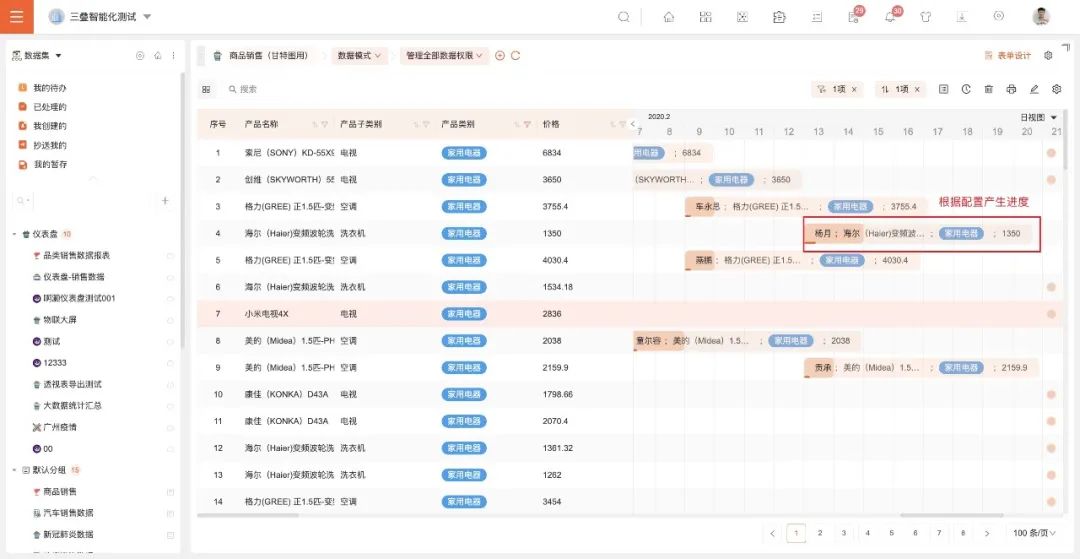Image resolution: width=1080 pixels, height=559 pixels.
Task: Remove the filter 1项 chip
Action: pos(854,89)
